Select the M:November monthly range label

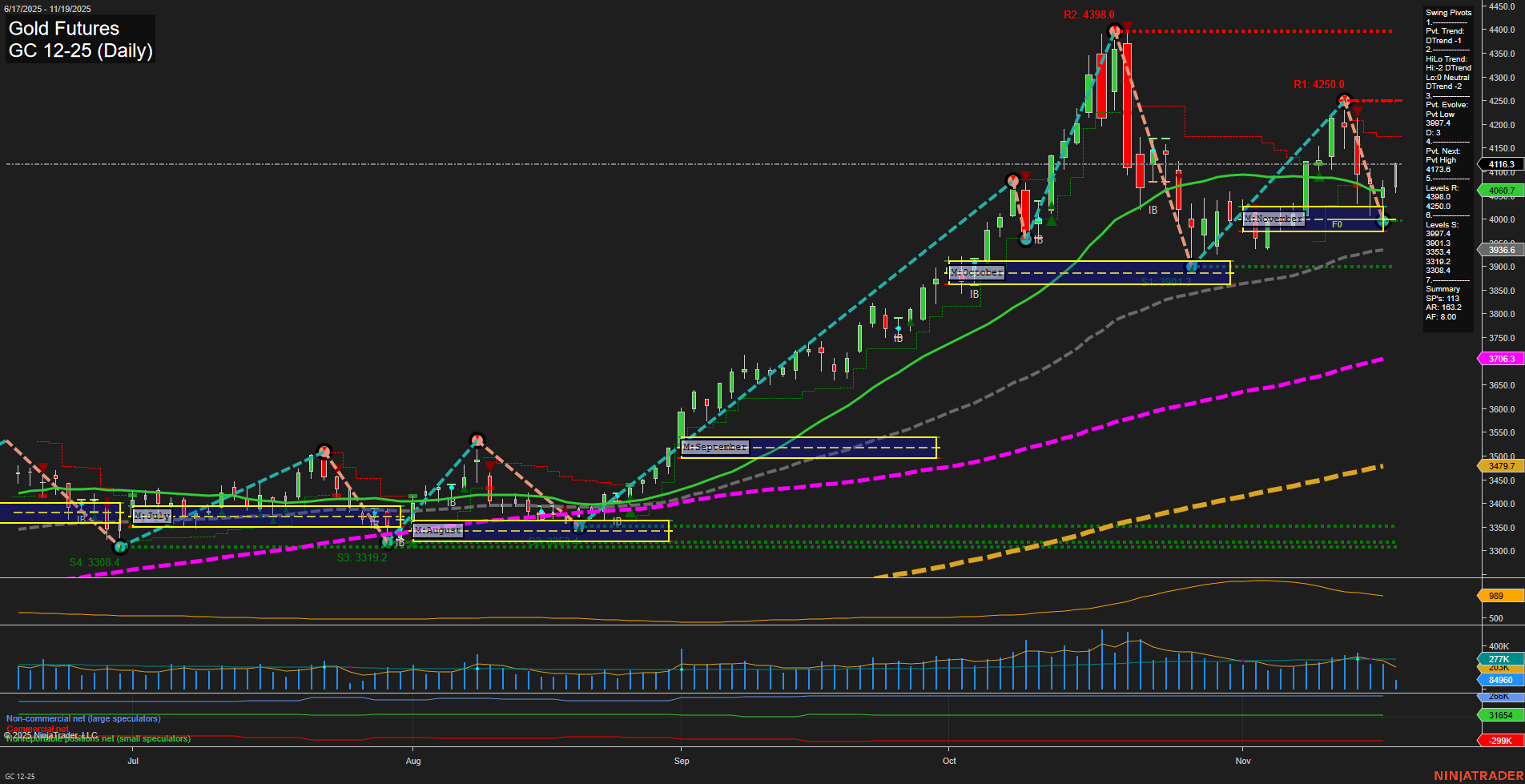click(1274, 218)
